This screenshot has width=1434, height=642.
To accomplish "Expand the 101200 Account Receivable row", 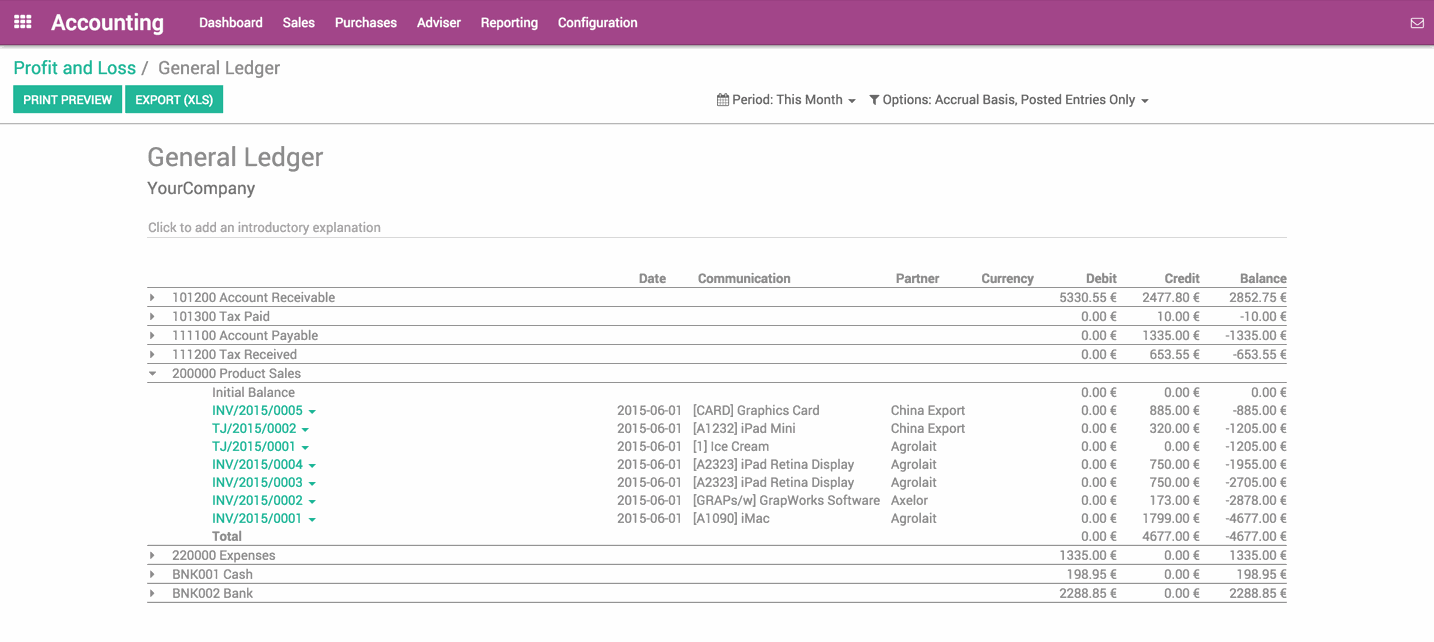I will (153, 298).
